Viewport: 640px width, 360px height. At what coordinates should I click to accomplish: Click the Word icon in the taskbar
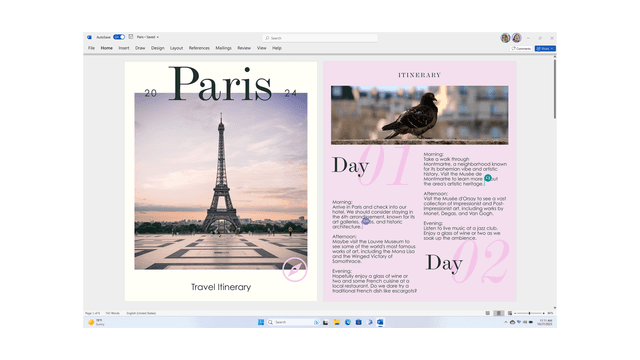380,322
